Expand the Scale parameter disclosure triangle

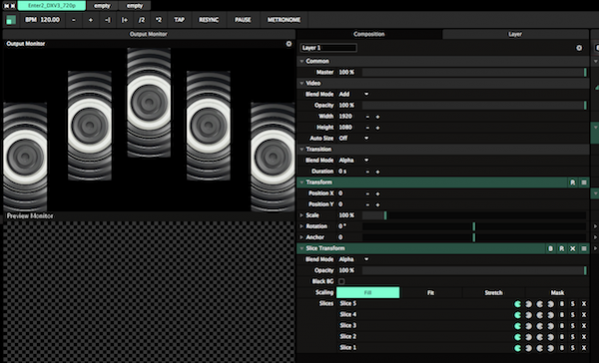click(302, 215)
